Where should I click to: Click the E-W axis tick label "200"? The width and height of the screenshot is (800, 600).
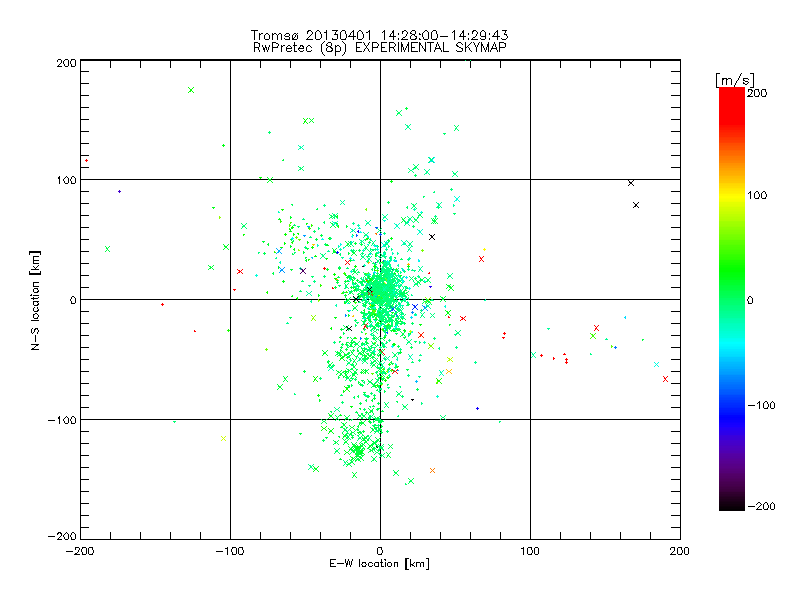pos(680,551)
